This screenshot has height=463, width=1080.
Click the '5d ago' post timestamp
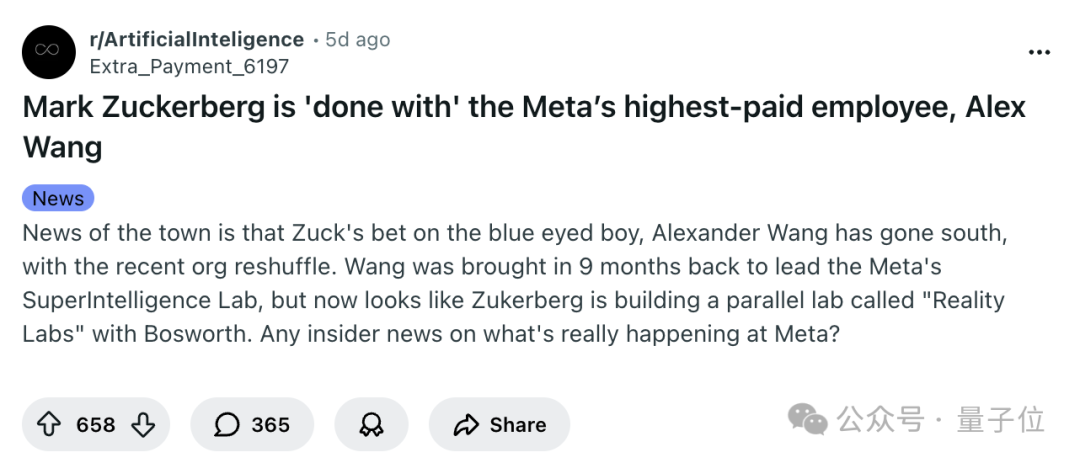[358, 40]
